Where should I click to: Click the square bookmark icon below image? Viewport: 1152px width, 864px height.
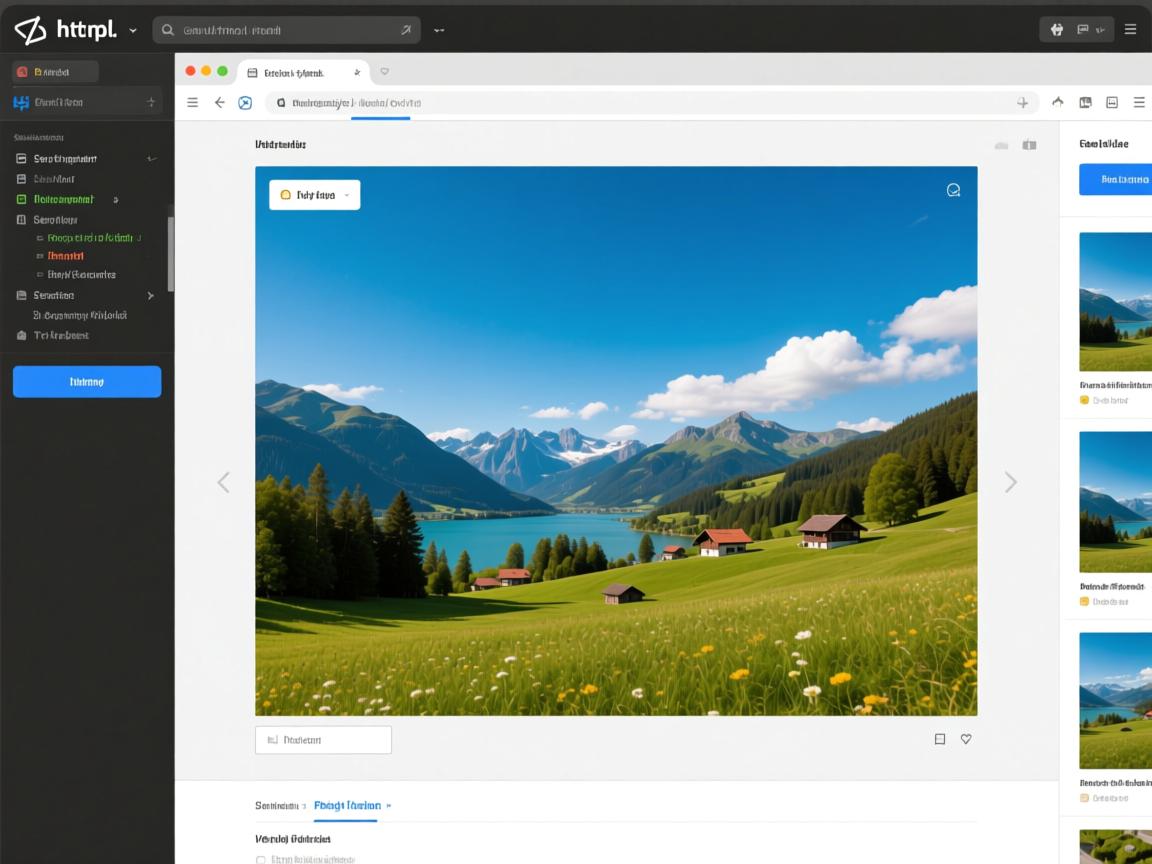pos(939,739)
